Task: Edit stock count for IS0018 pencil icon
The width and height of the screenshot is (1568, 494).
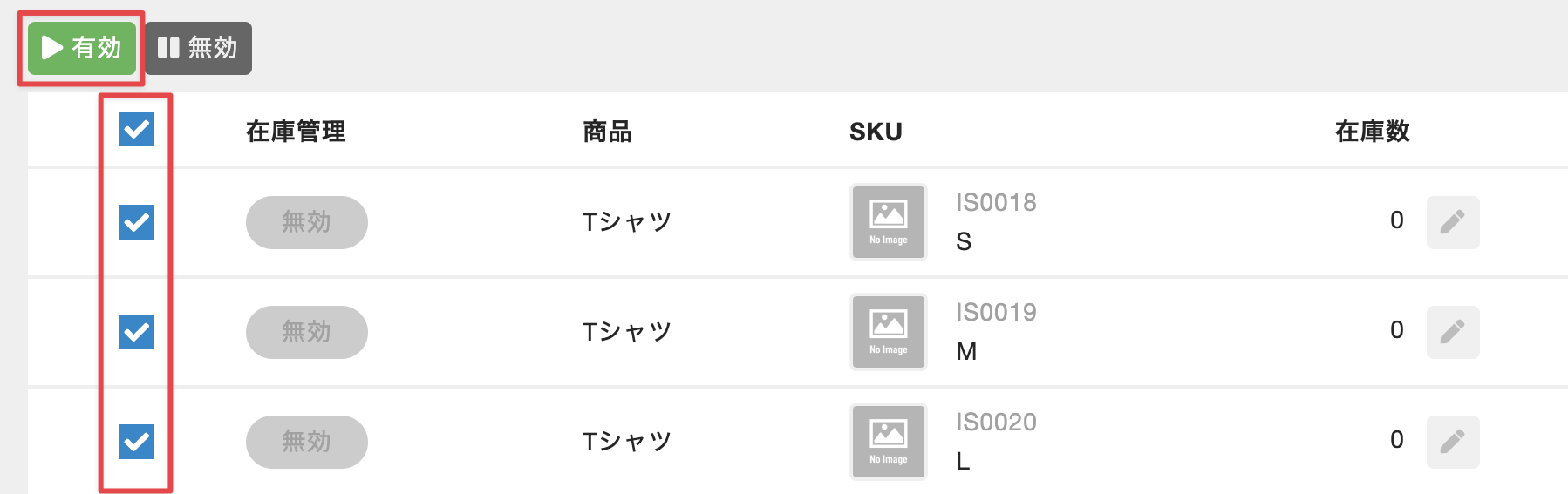Action: pyautogui.click(x=1452, y=222)
